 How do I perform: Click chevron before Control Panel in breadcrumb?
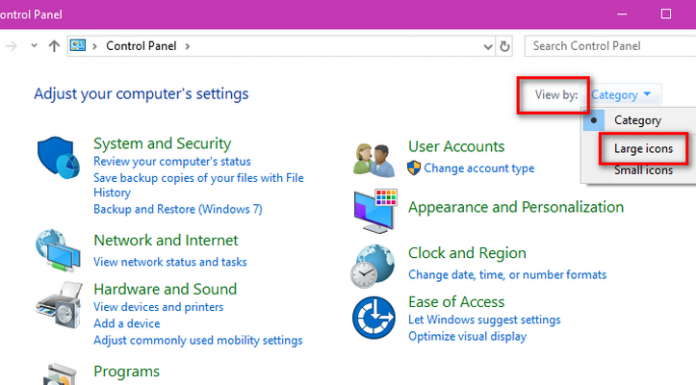pos(95,46)
